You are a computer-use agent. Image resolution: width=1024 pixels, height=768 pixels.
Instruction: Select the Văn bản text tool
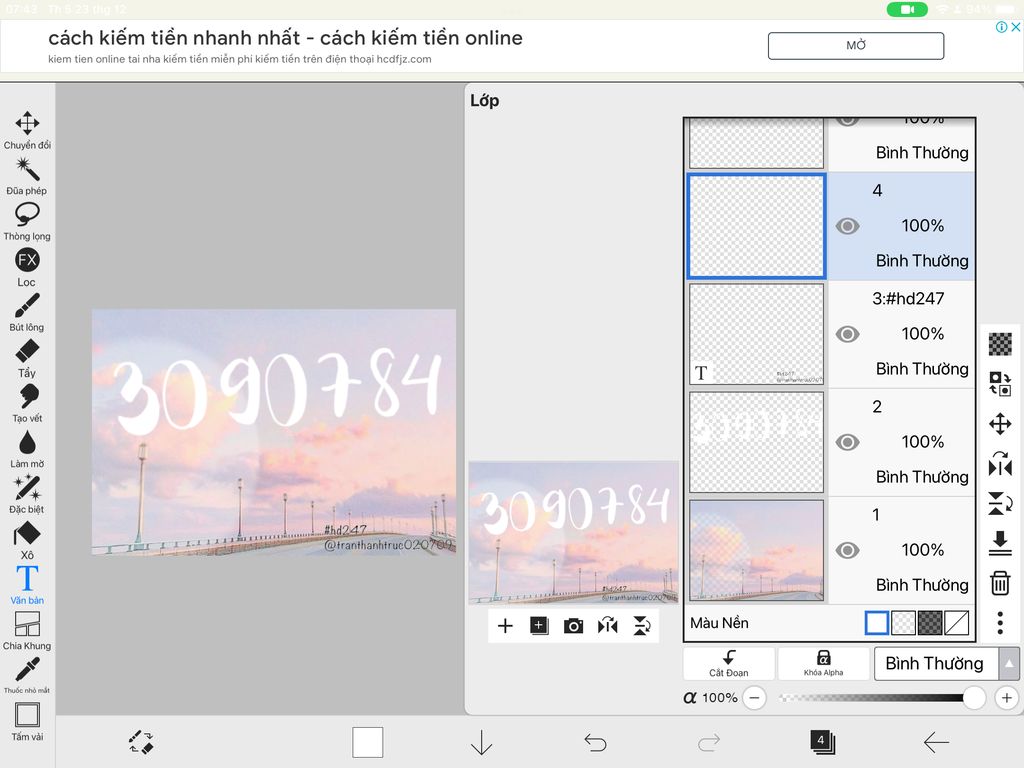click(x=27, y=585)
